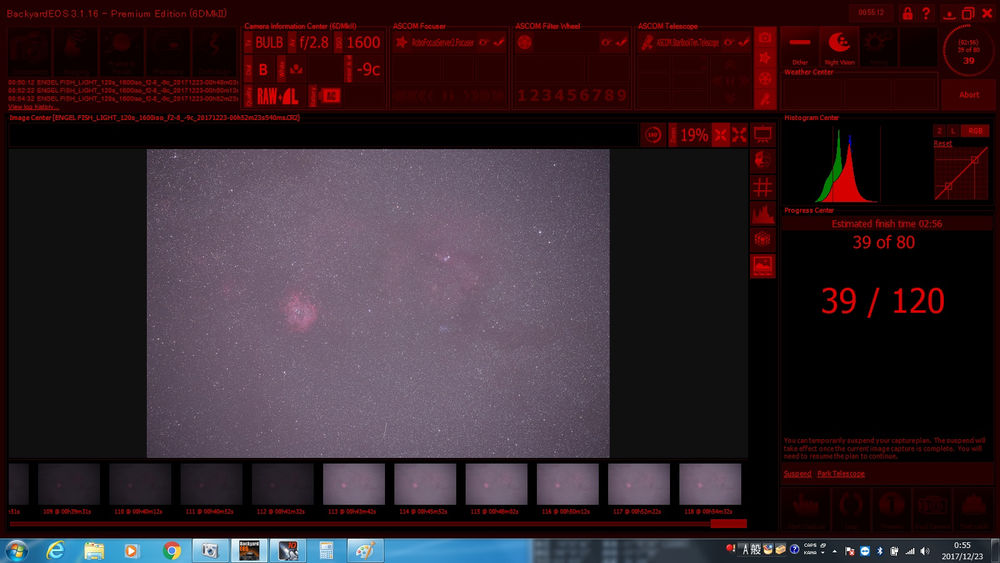
Task: Show hidden tray icons arrow
Action: pos(835,551)
